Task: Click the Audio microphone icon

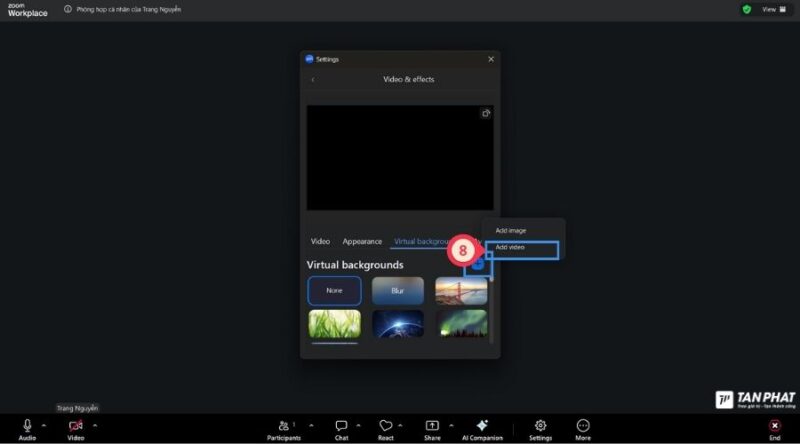Action: point(27,426)
